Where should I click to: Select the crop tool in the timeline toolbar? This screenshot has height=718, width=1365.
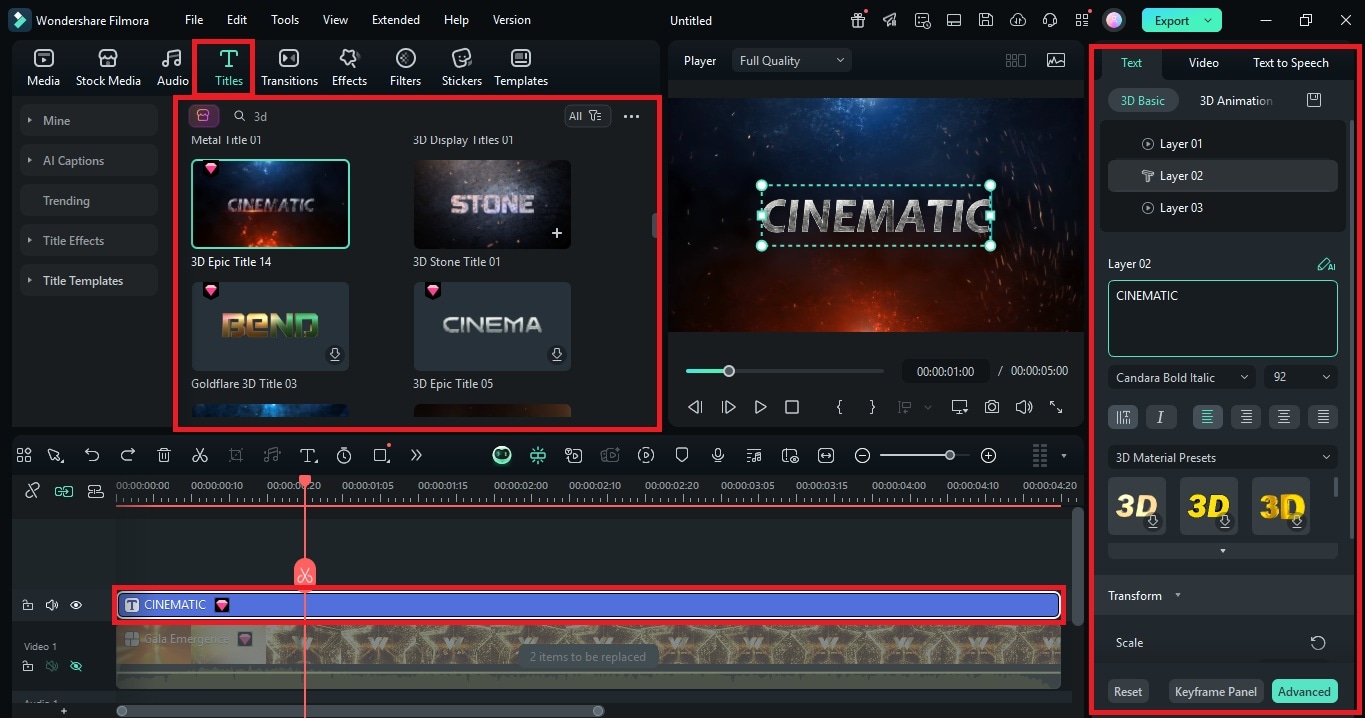[x=235, y=455]
